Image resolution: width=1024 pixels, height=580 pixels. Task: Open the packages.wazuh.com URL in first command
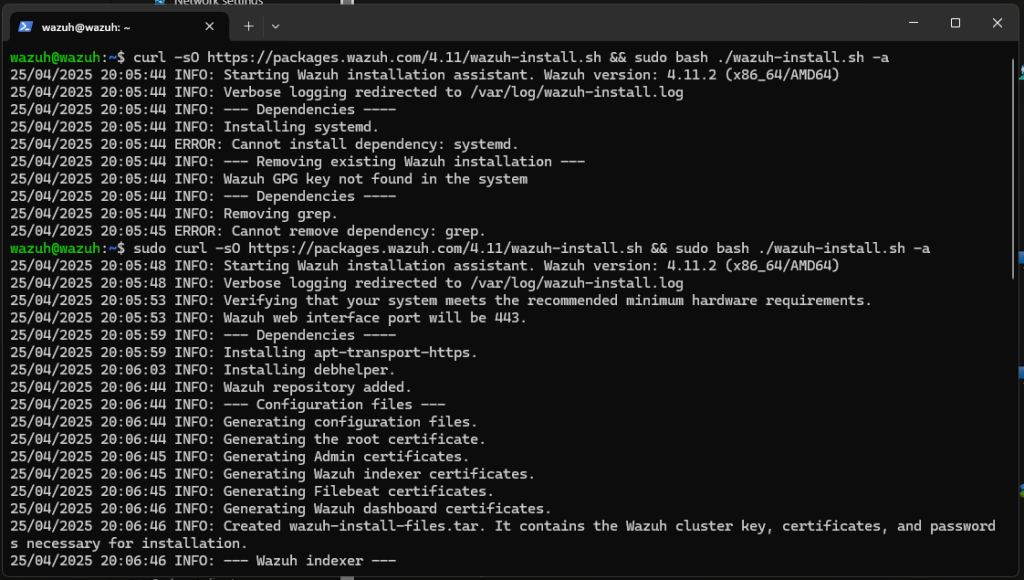pos(404,57)
